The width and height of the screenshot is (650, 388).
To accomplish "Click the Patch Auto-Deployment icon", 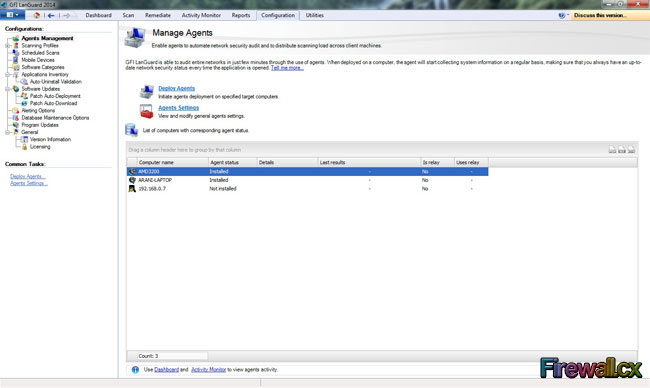I will point(24,96).
